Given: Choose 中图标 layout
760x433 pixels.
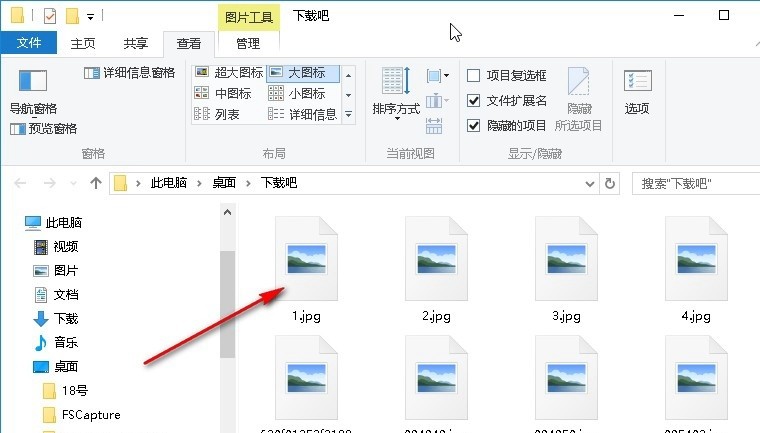Looking at the screenshot, I should click(x=223, y=93).
